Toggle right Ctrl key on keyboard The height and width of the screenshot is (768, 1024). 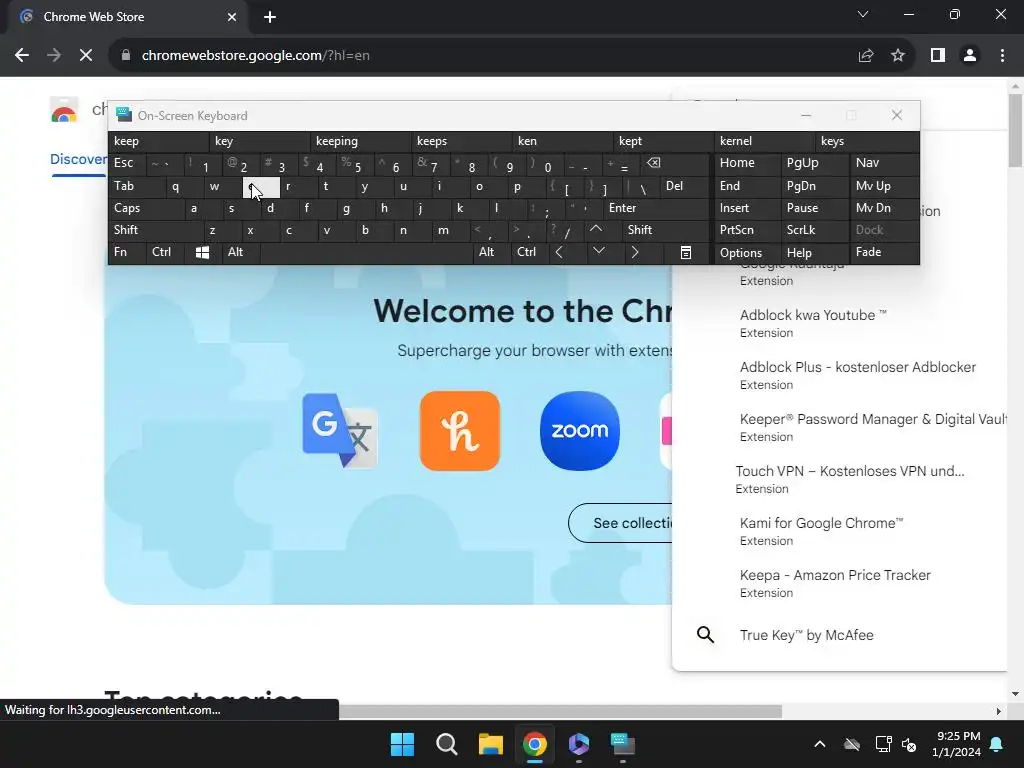pyautogui.click(x=530, y=252)
